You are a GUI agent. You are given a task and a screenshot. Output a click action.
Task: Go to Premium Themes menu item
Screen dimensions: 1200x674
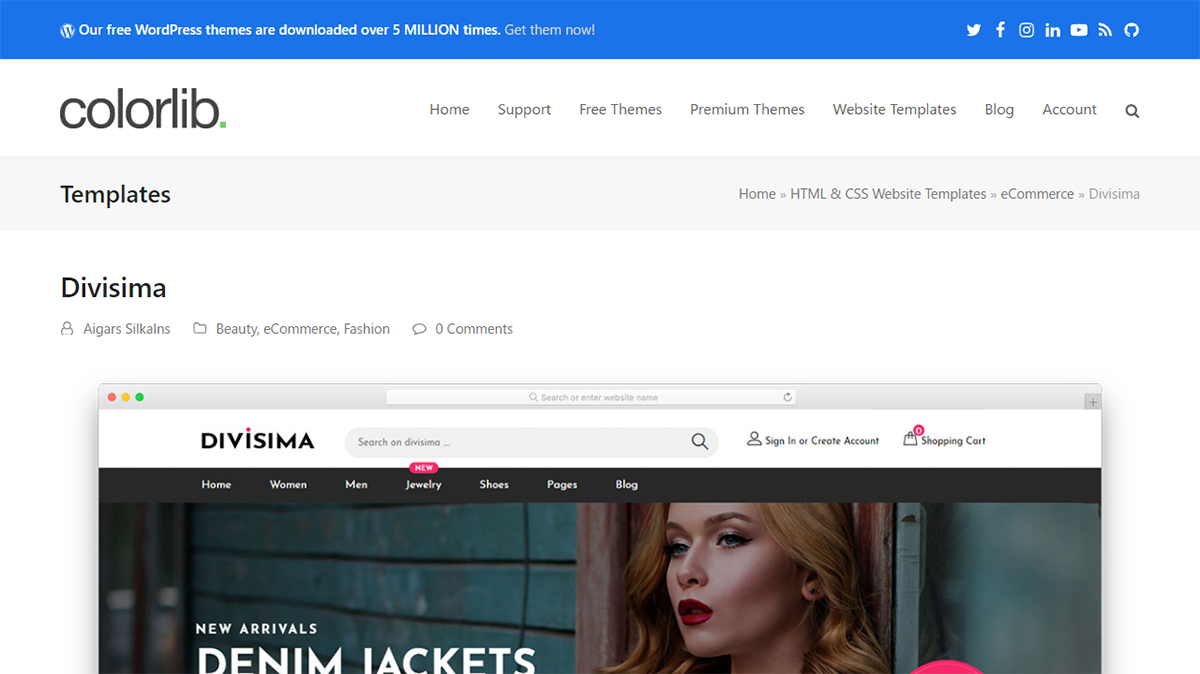tap(747, 110)
